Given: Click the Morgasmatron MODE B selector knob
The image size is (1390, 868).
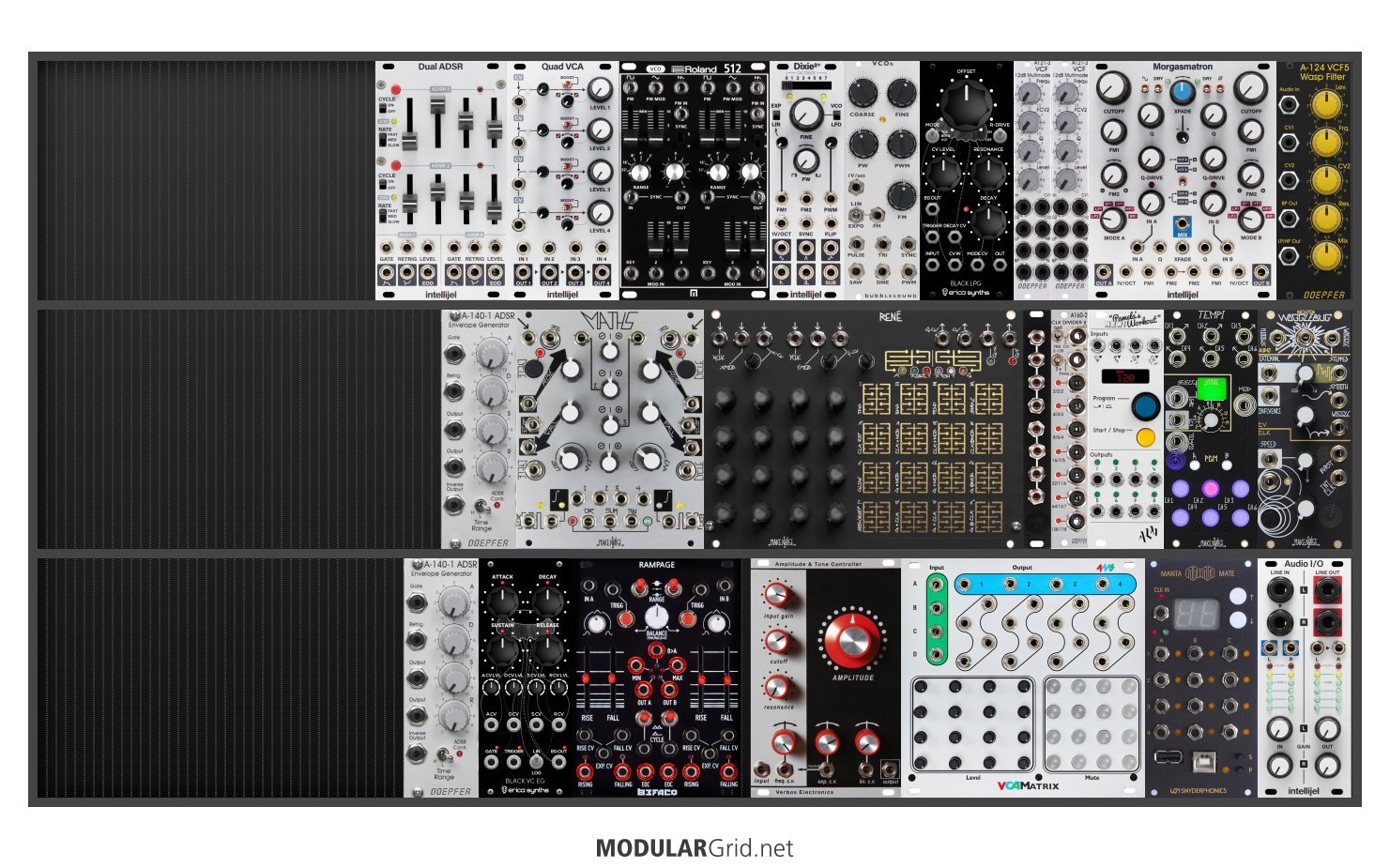Looking at the screenshot, I should (x=1251, y=220).
